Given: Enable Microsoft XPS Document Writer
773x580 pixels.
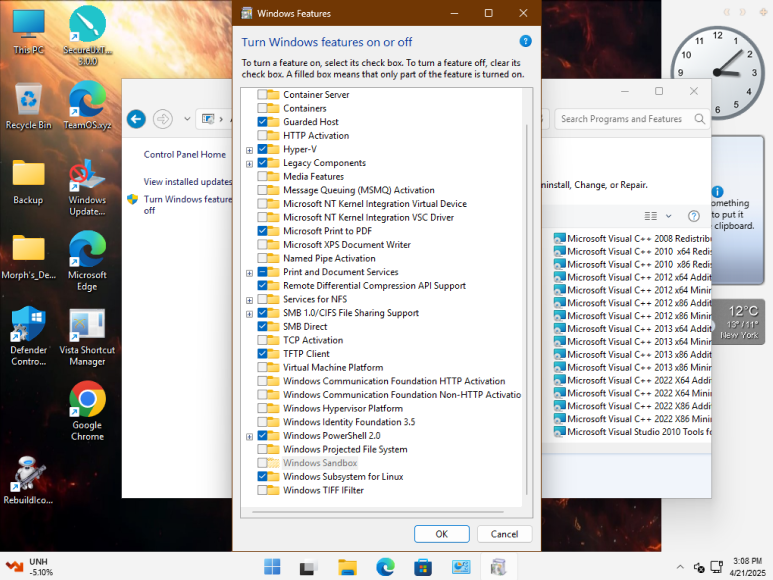Looking at the screenshot, I should [x=262, y=244].
